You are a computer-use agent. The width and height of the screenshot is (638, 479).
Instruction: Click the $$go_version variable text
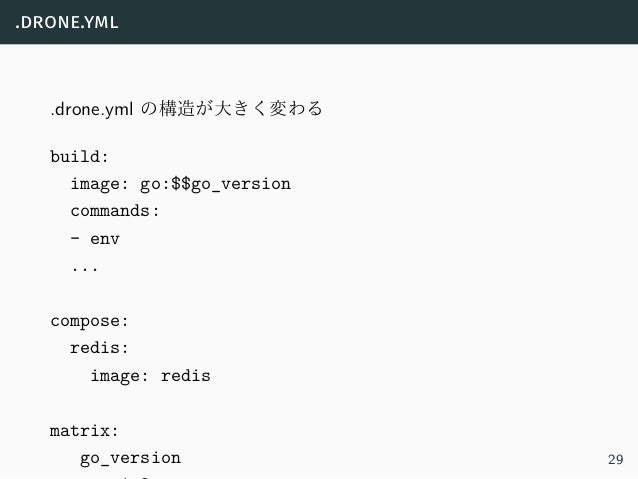pos(231,184)
